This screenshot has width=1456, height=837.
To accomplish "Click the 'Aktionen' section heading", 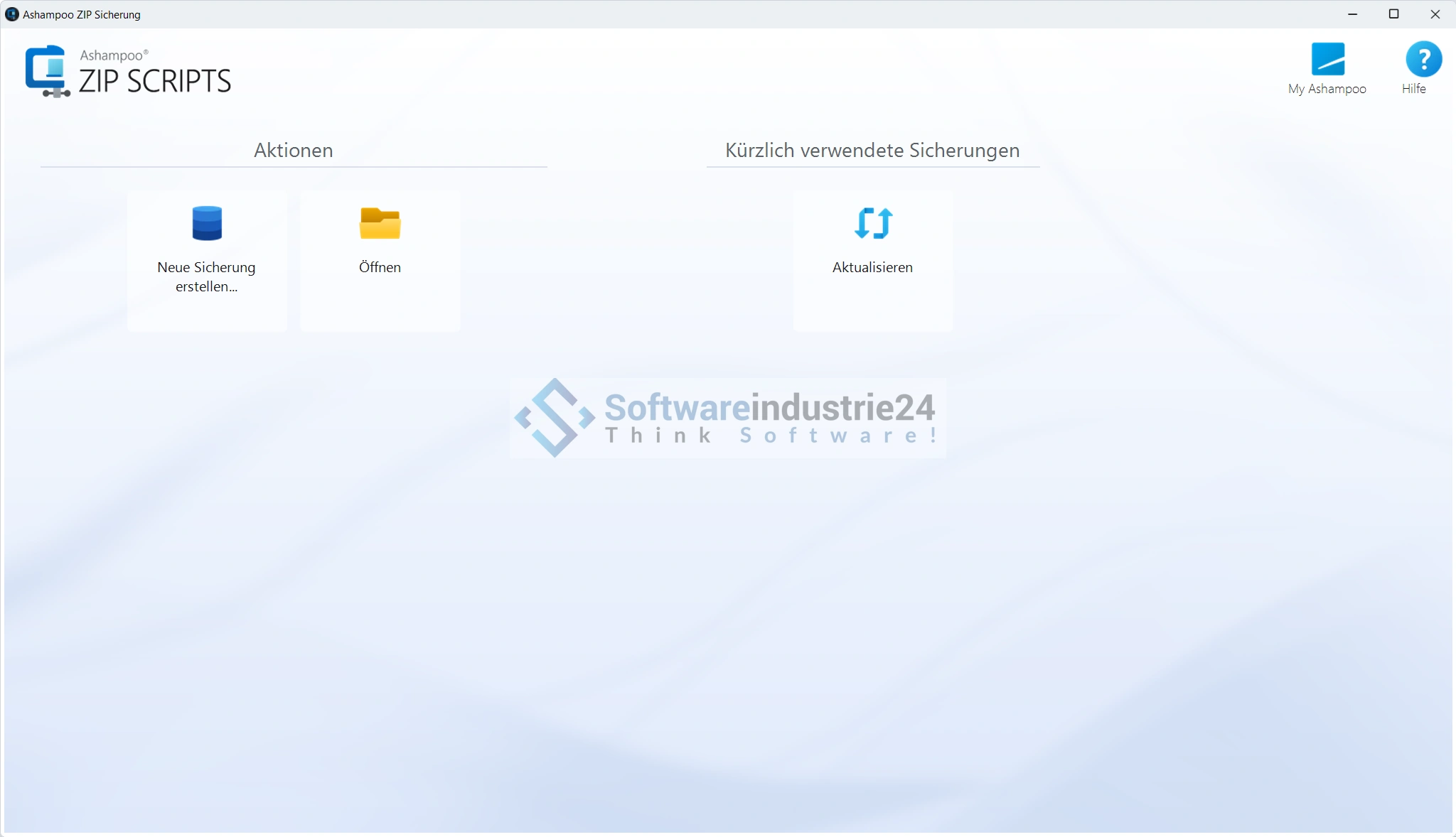I will pos(293,150).
